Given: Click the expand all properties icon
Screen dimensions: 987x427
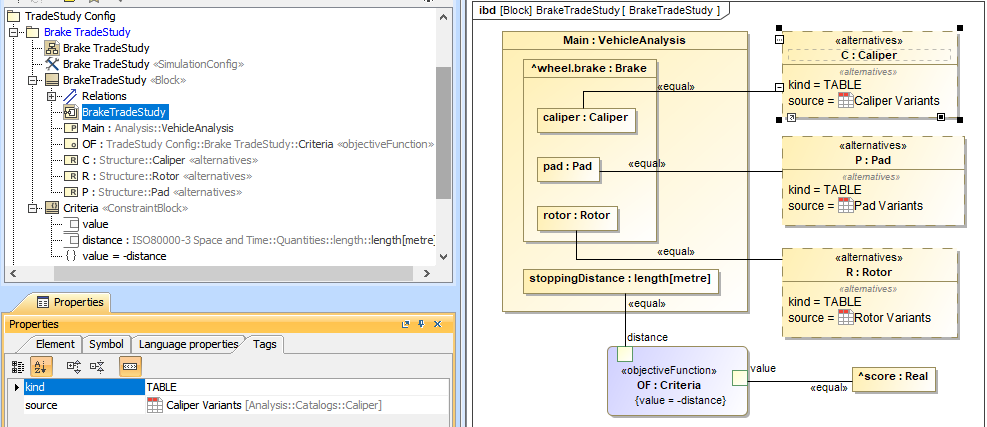Looking at the screenshot, I should [73, 367].
